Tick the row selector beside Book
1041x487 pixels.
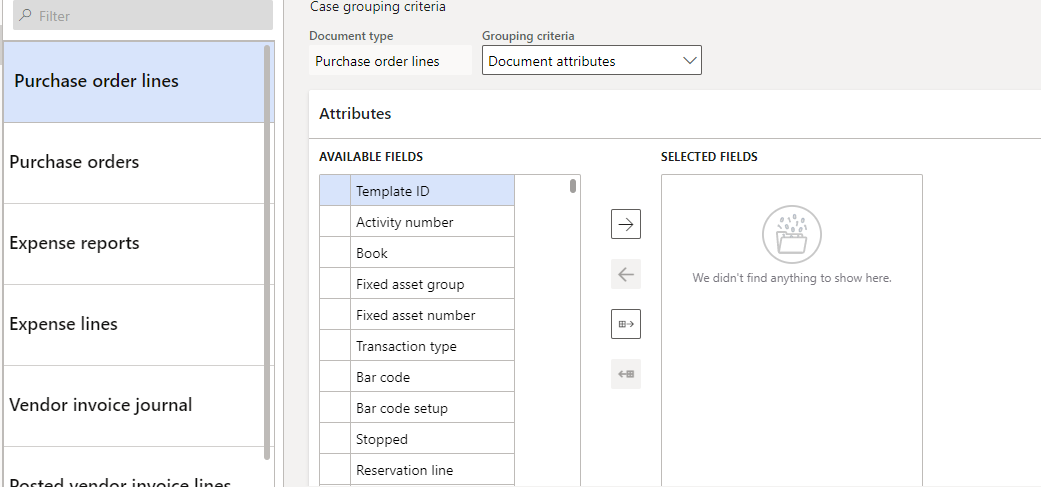335,253
